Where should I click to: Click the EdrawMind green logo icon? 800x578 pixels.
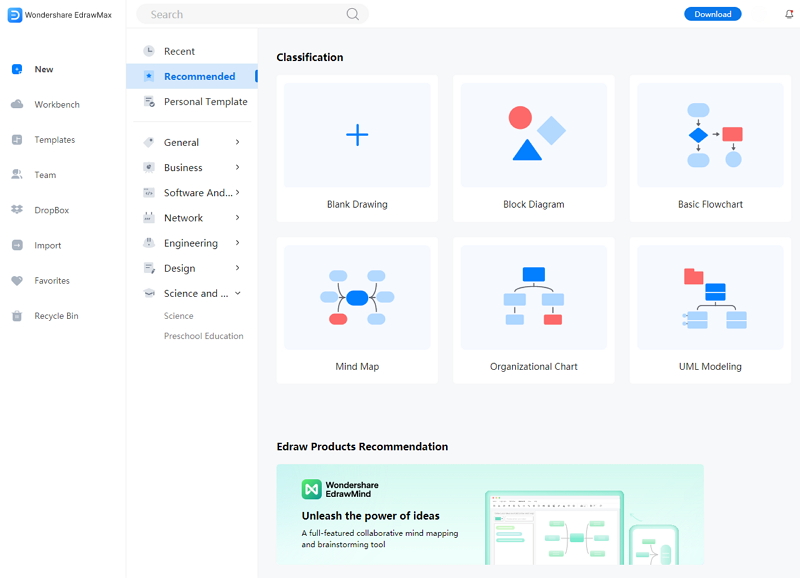(x=311, y=489)
